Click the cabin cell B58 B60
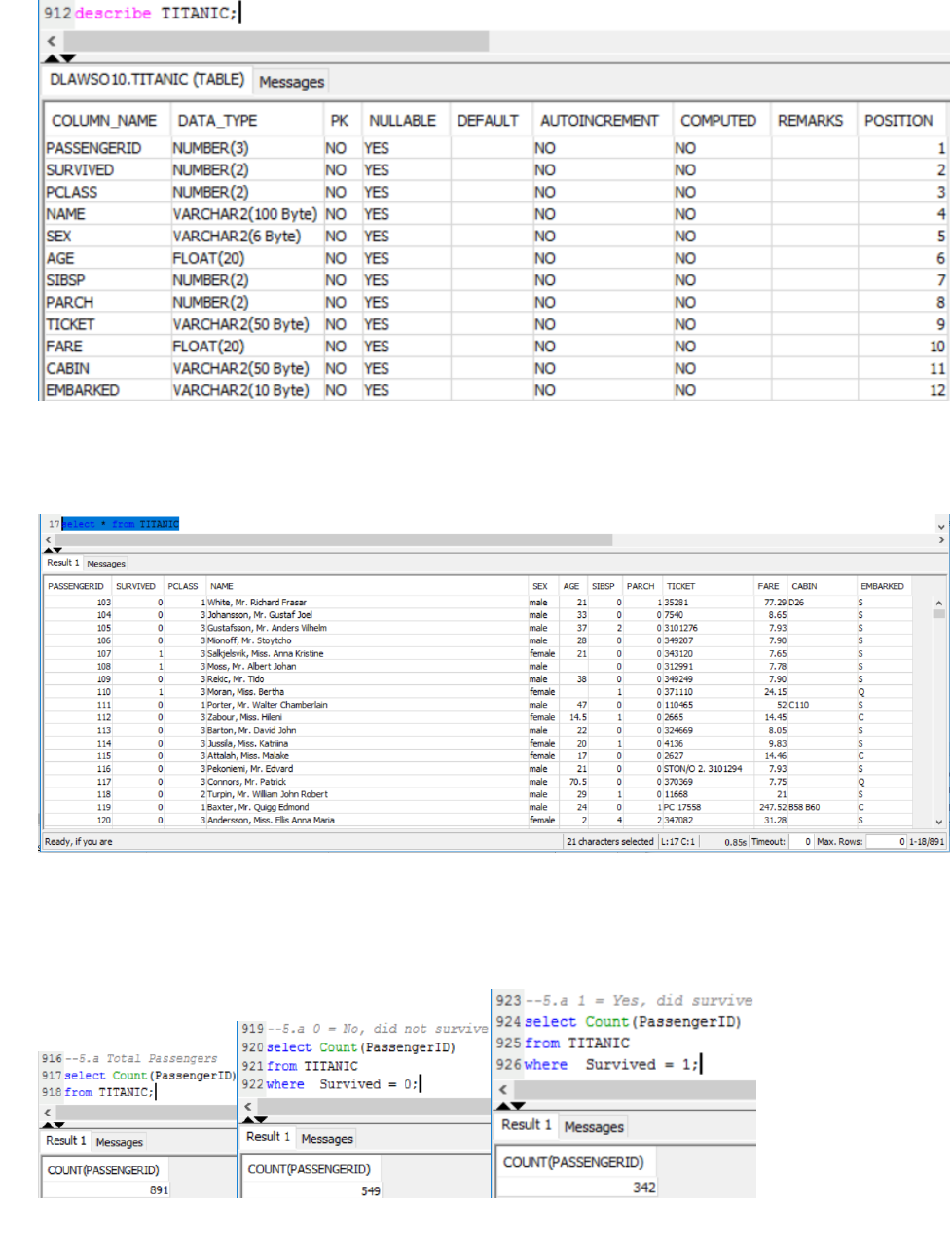The height and width of the screenshot is (1244, 952). pos(804,807)
